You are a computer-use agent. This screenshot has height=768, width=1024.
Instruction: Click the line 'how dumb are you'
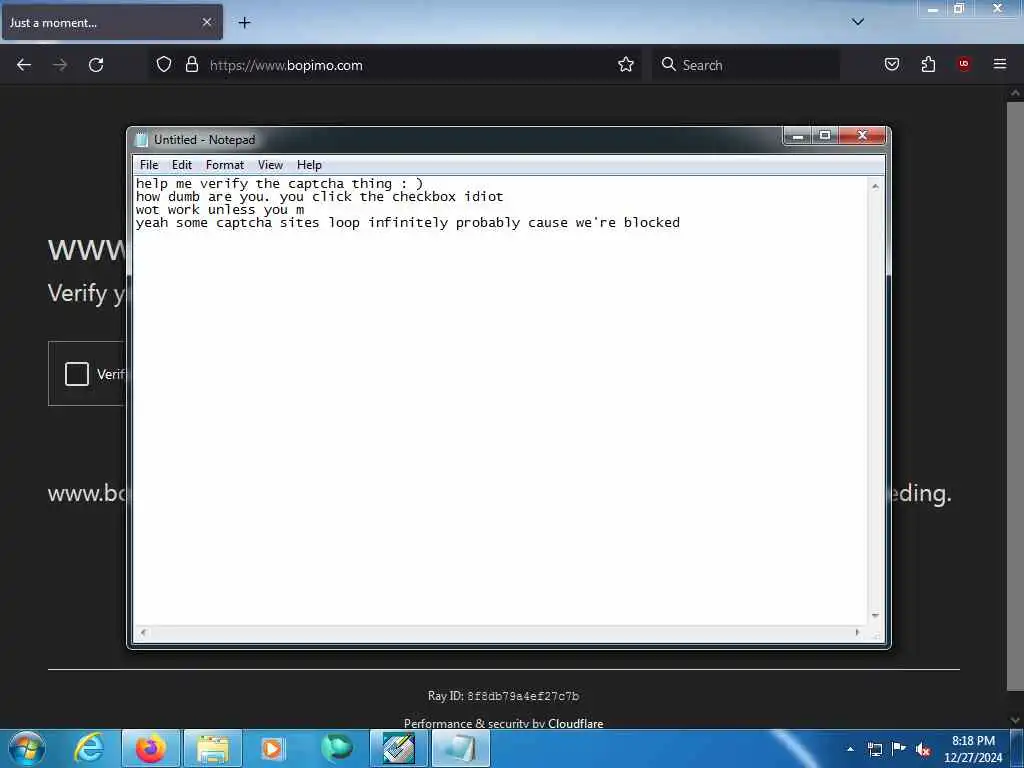319,197
